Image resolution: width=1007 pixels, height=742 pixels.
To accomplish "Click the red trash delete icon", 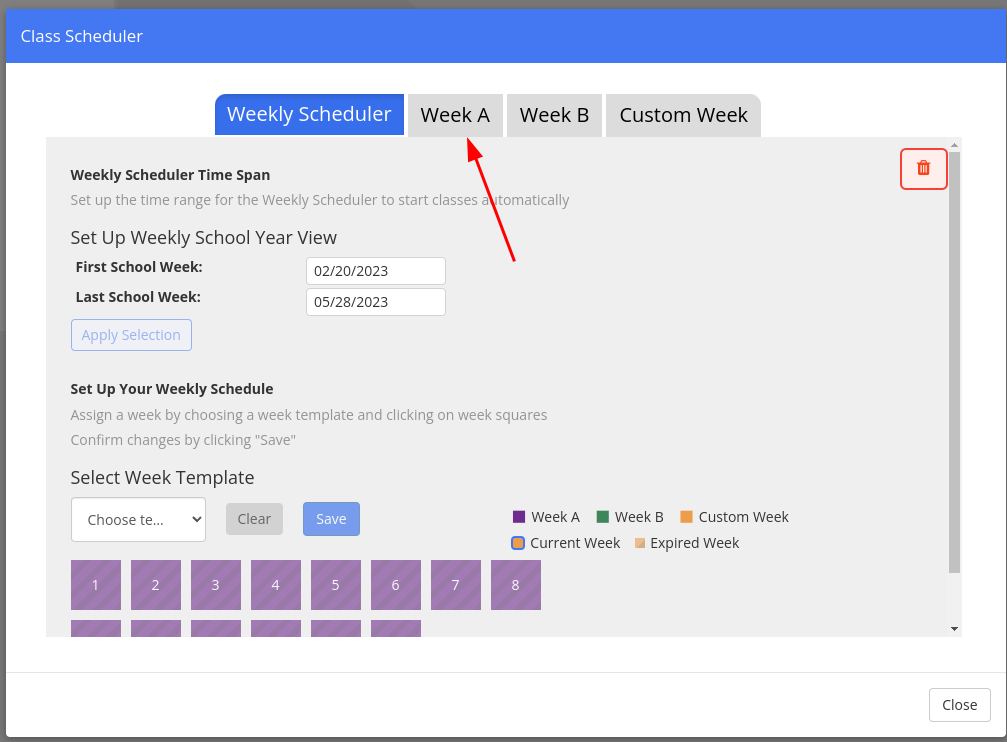I will click(924, 168).
